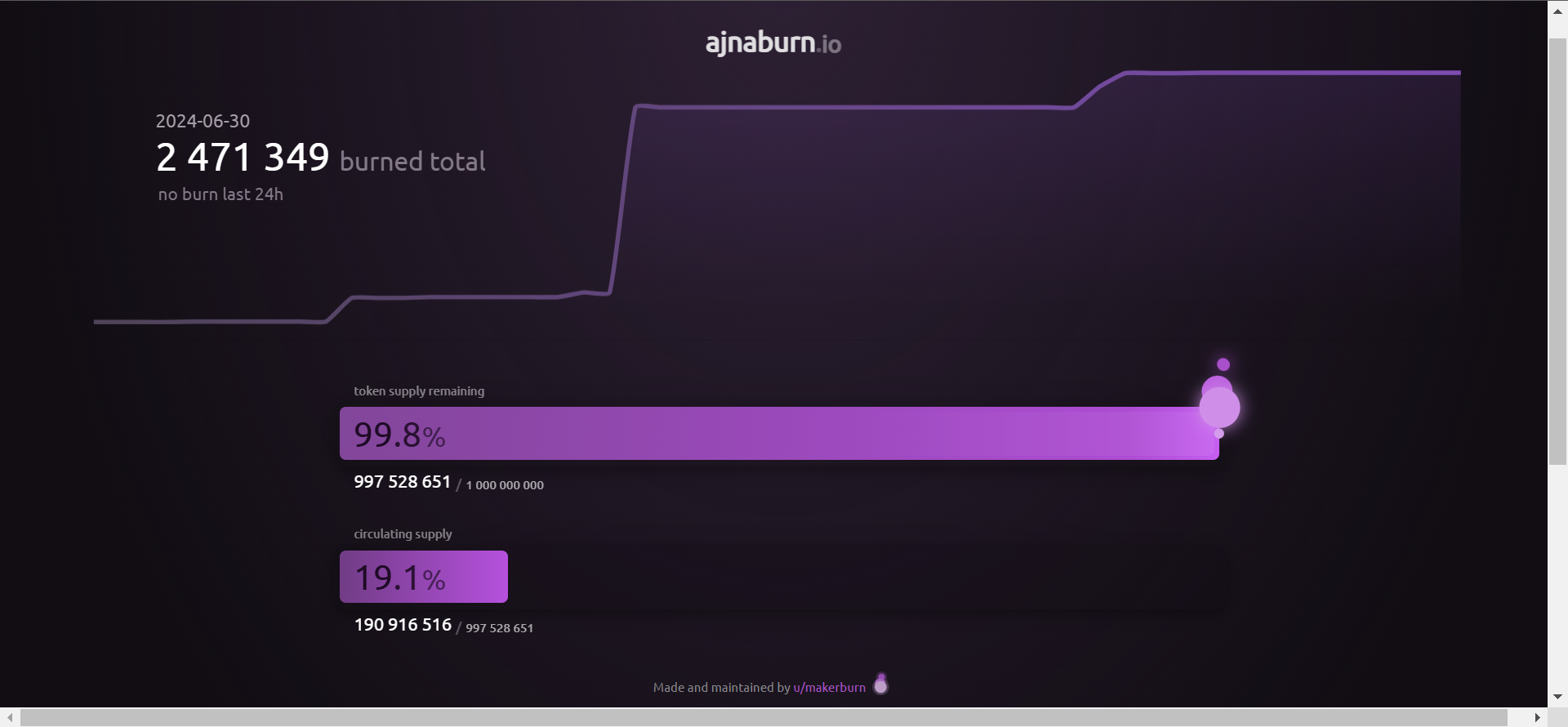Click the bubble at the supply bar's end

tap(1219, 407)
